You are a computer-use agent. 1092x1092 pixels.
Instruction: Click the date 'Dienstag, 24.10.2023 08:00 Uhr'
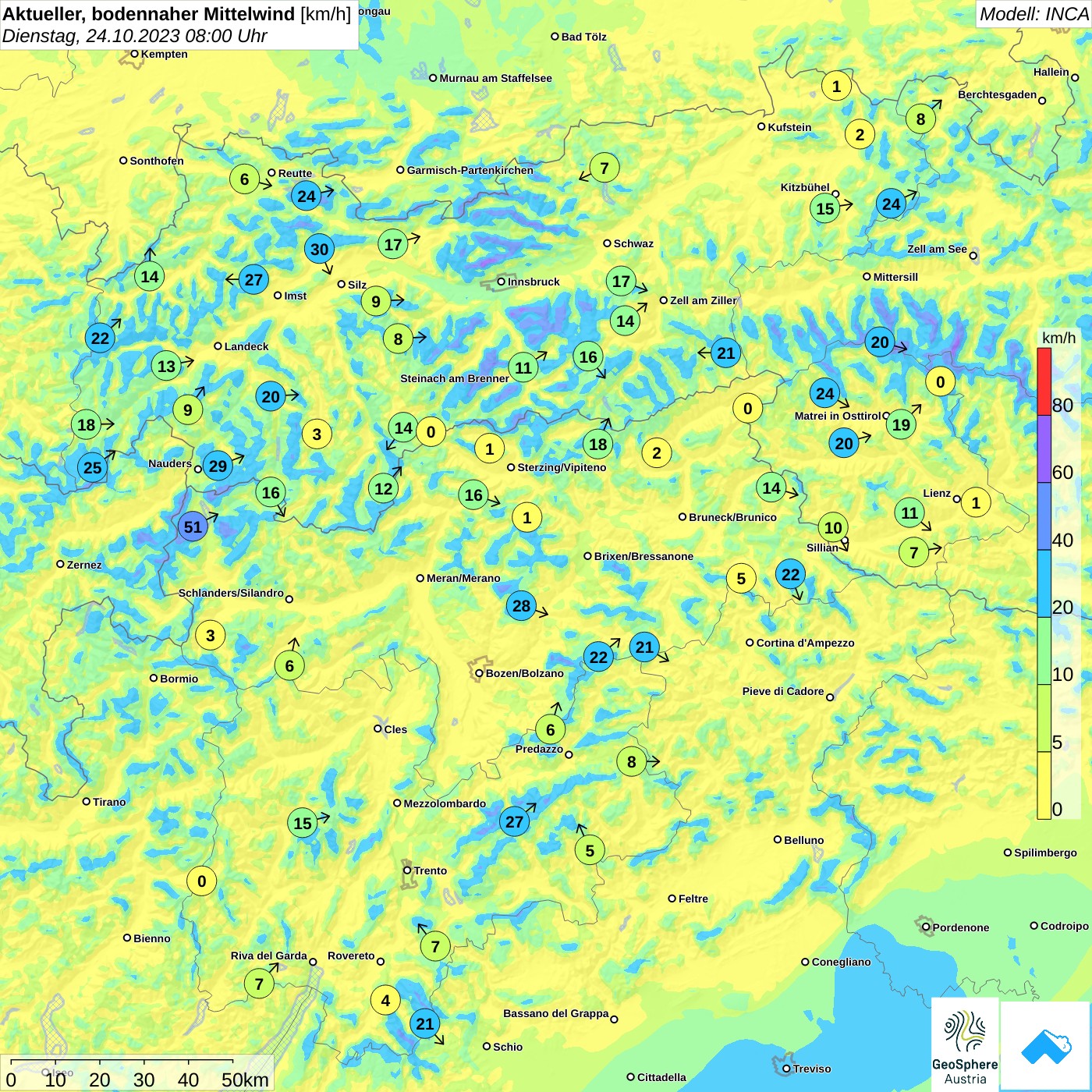click(135, 36)
